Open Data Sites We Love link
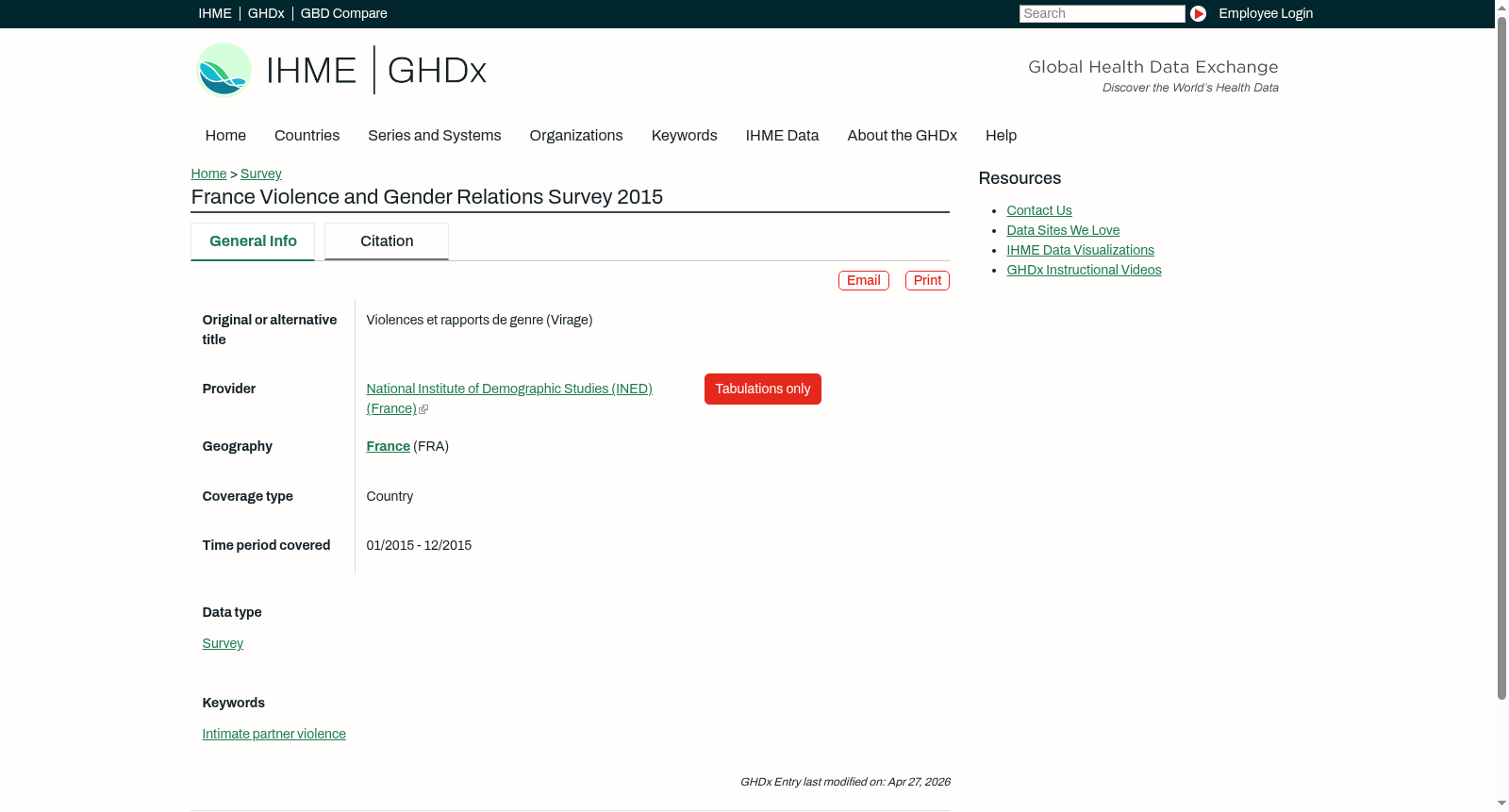This screenshot has width=1509, height=812. point(1063,231)
